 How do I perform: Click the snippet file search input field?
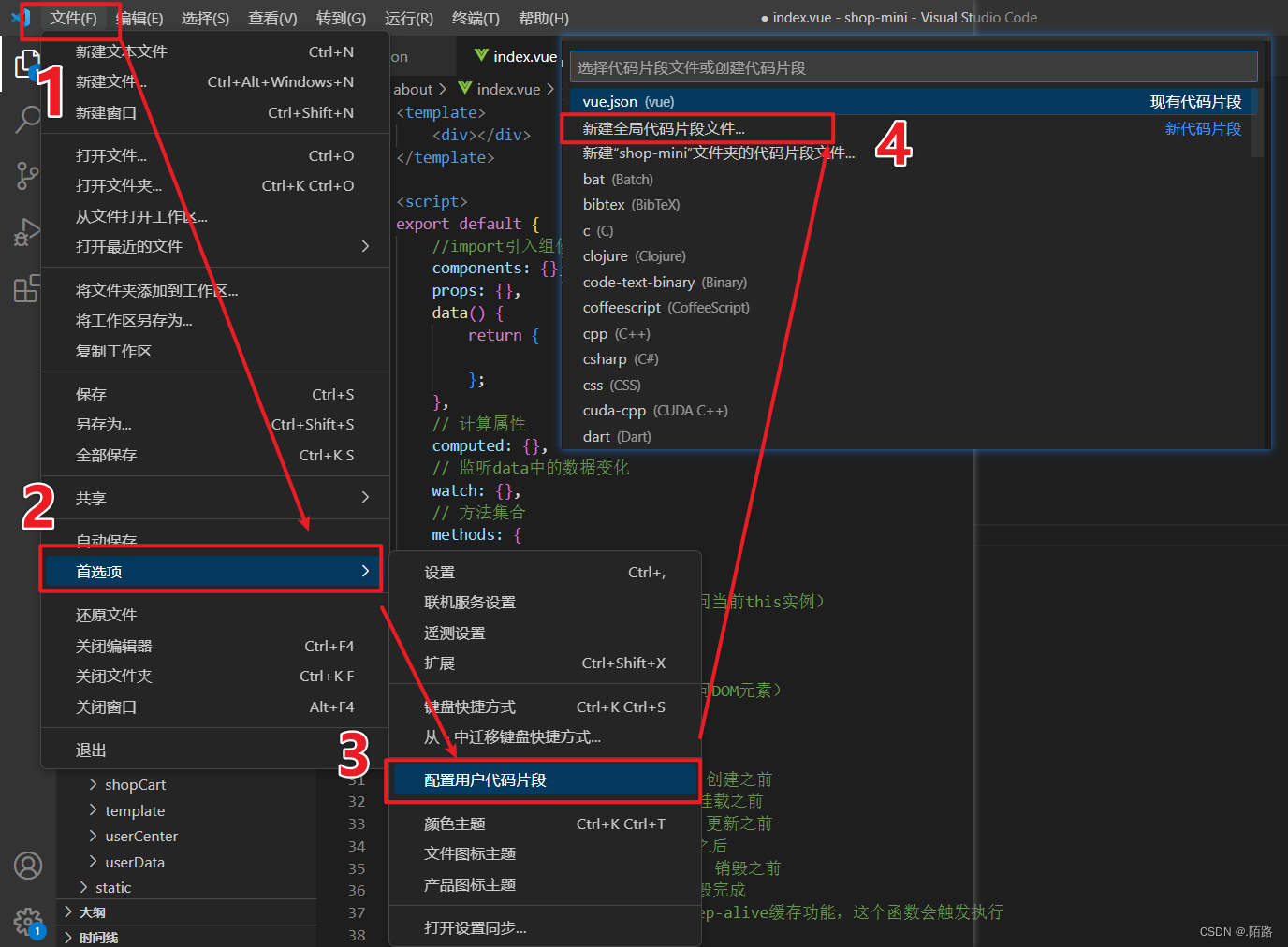tap(913, 67)
